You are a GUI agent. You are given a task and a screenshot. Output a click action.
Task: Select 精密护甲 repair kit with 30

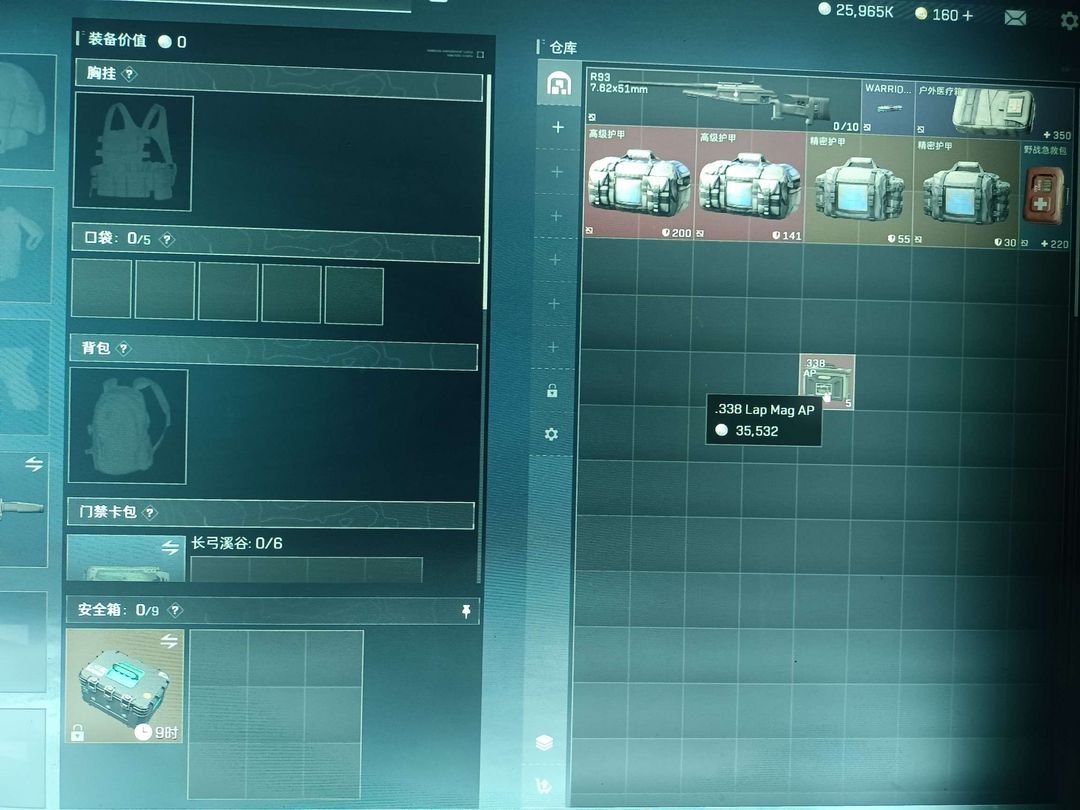[x=966, y=194]
